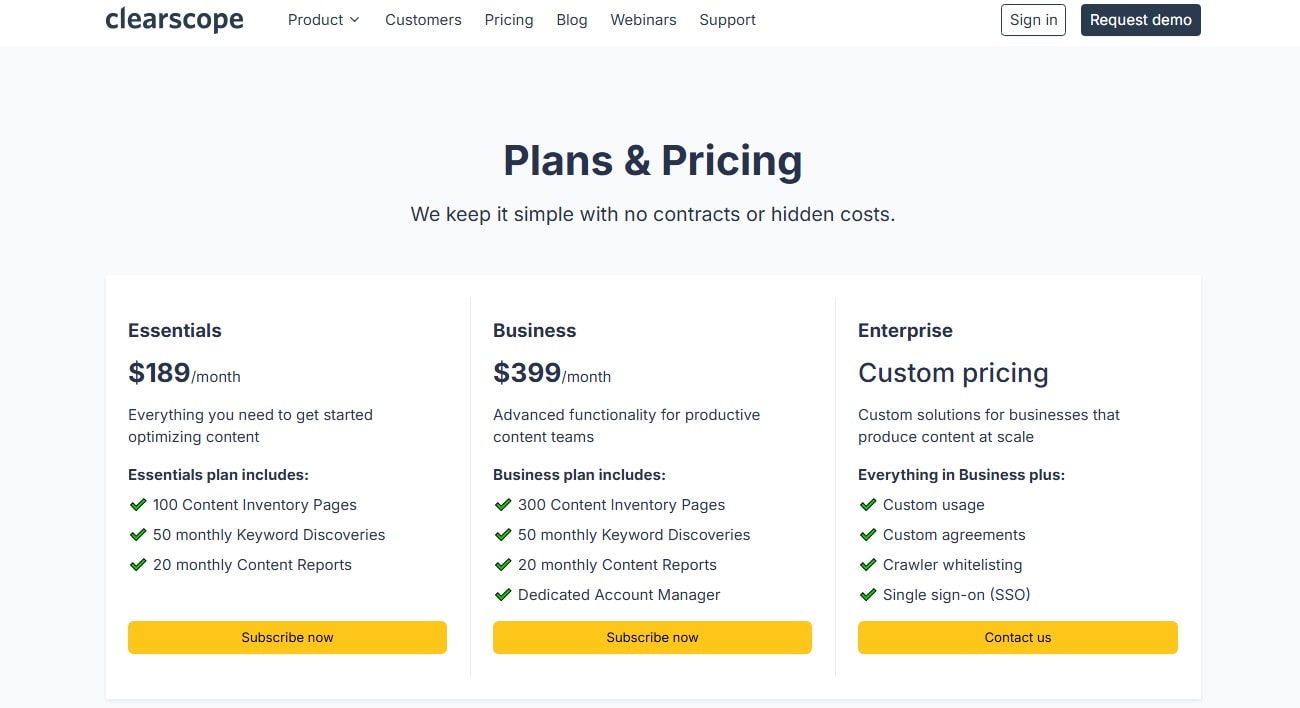Subscribe to the Essentials plan
The image size is (1300, 708).
pos(287,637)
